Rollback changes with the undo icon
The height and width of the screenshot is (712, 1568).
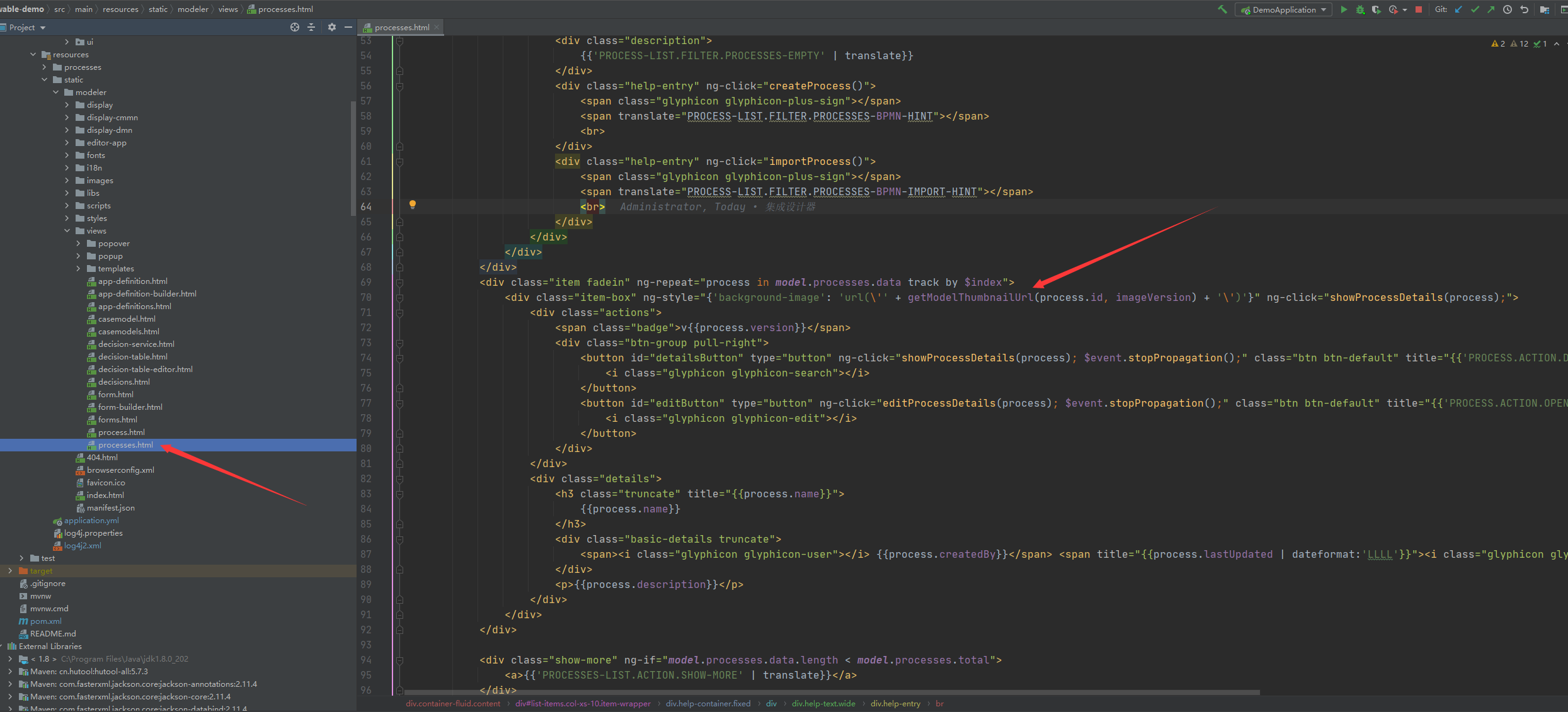pos(1524,9)
